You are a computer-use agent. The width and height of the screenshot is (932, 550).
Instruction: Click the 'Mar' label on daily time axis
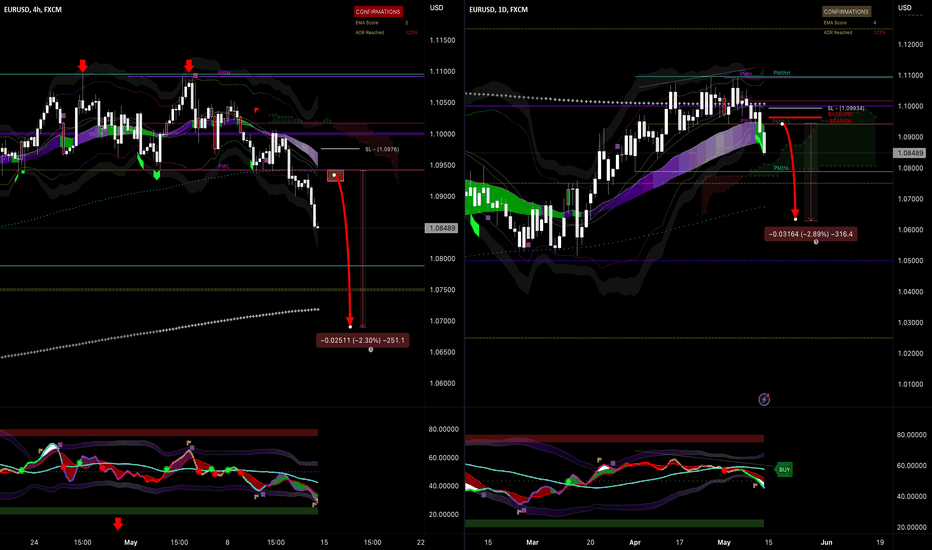pos(532,542)
